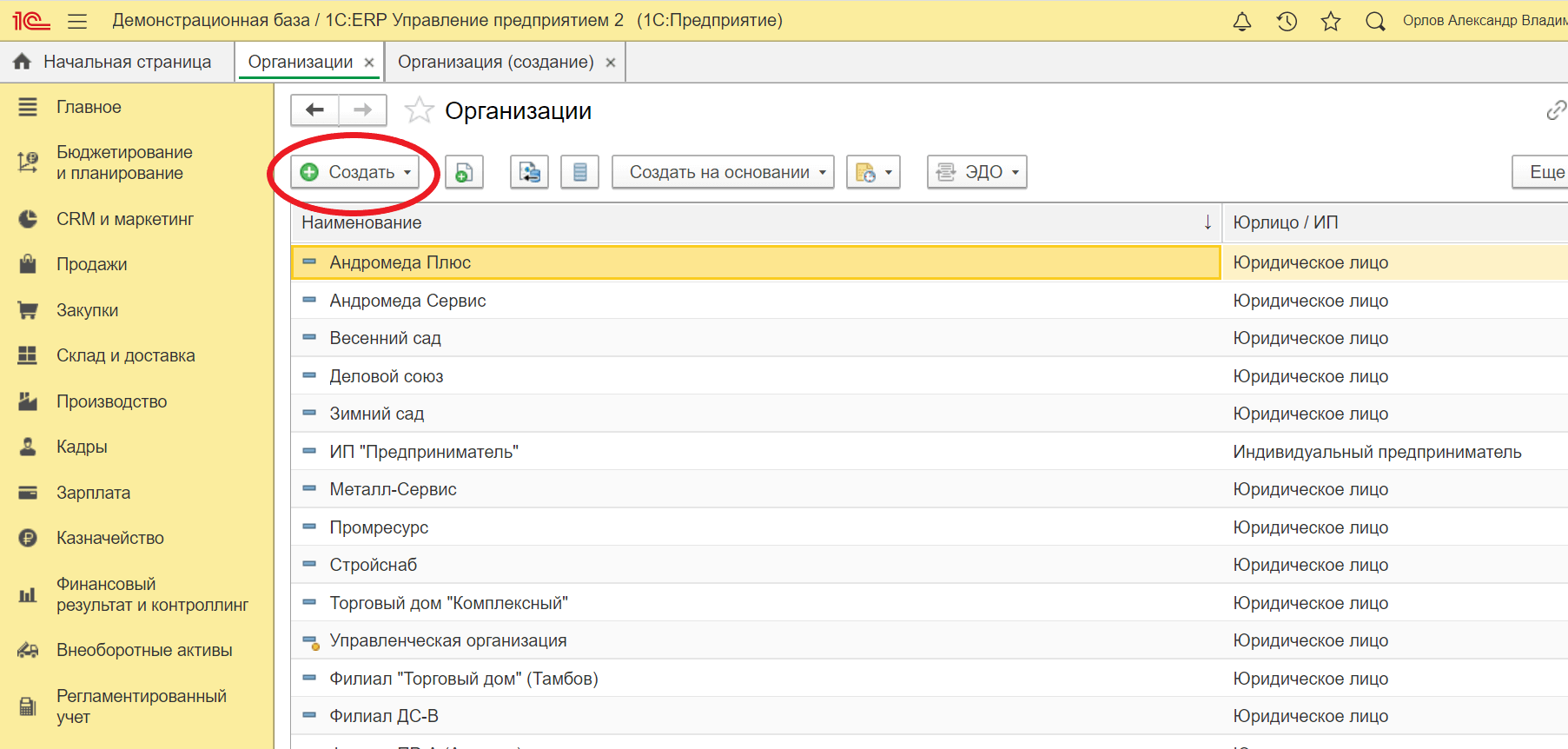Click user name Орлов Александр
This screenshot has height=749, width=1568.
point(1485,21)
